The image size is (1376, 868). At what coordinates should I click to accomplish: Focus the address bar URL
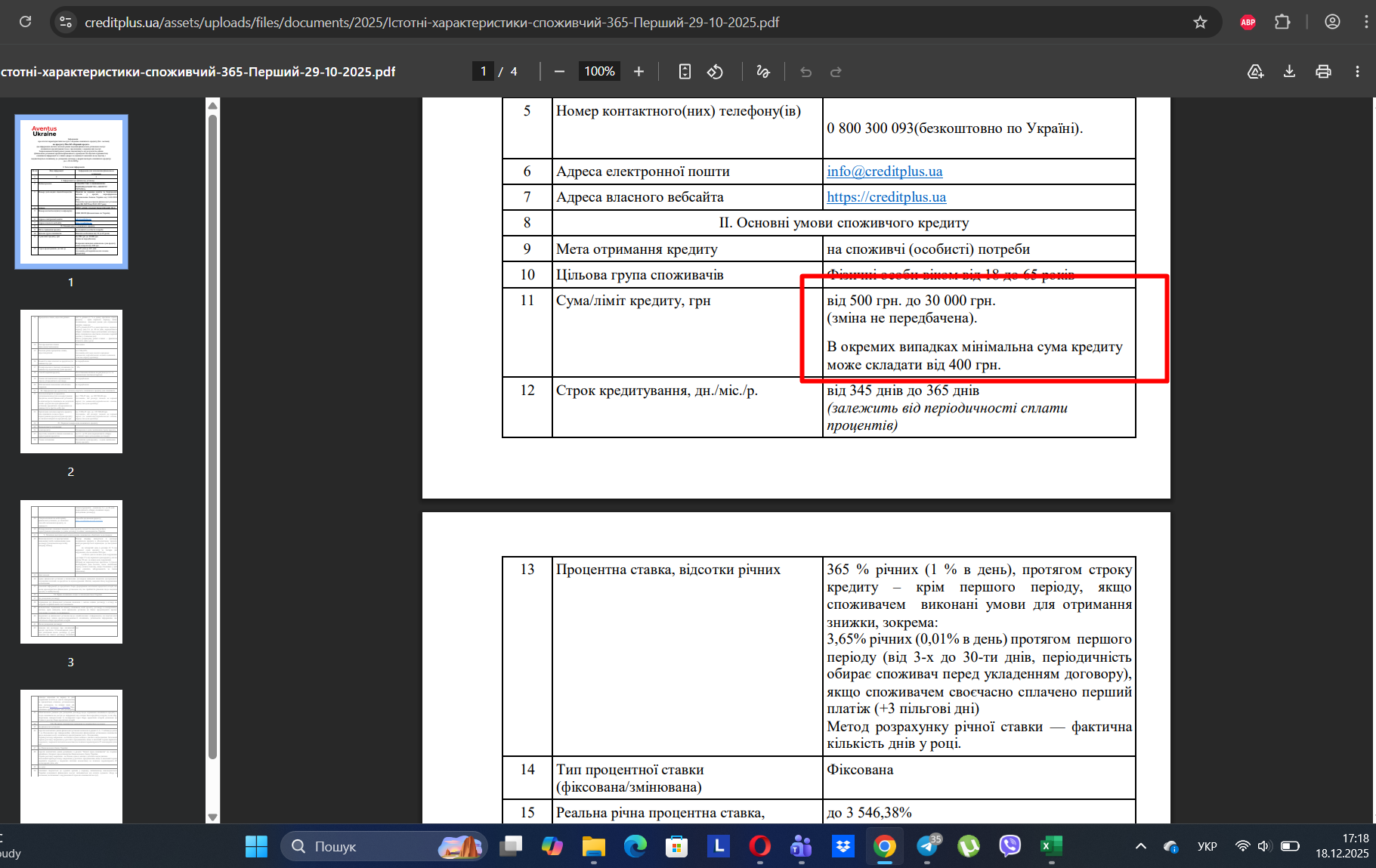pos(431,23)
